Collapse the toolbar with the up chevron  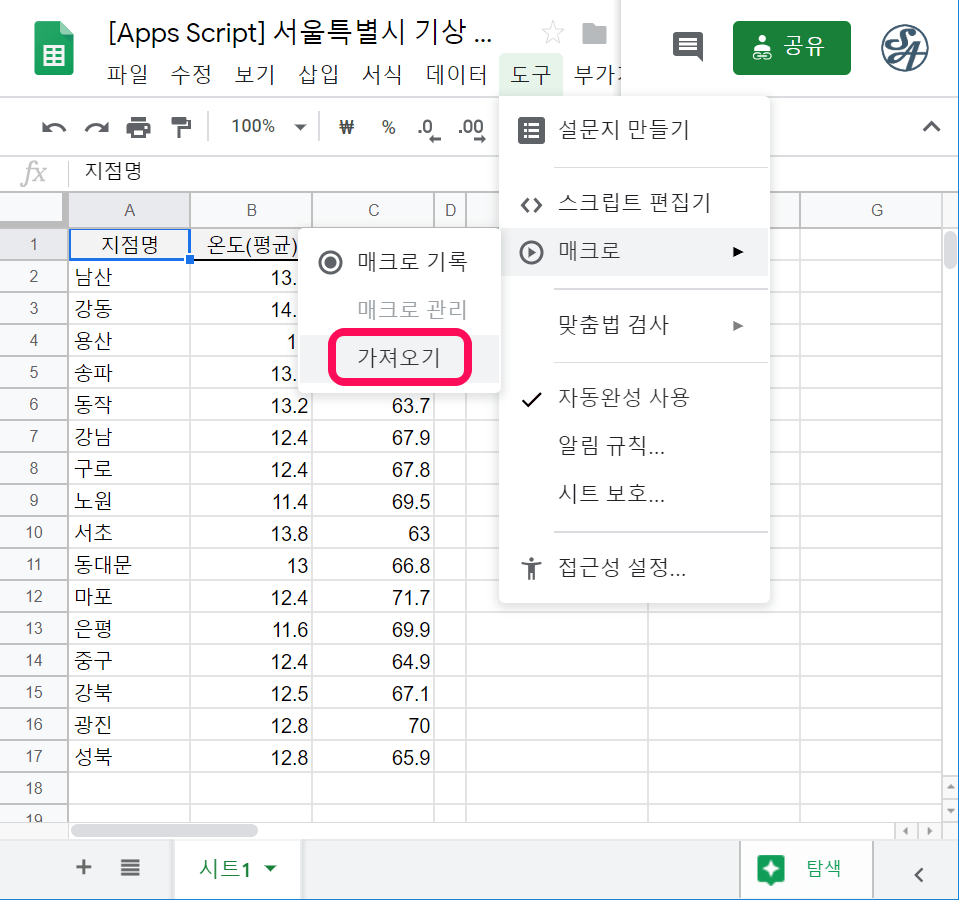[x=931, y=127]
